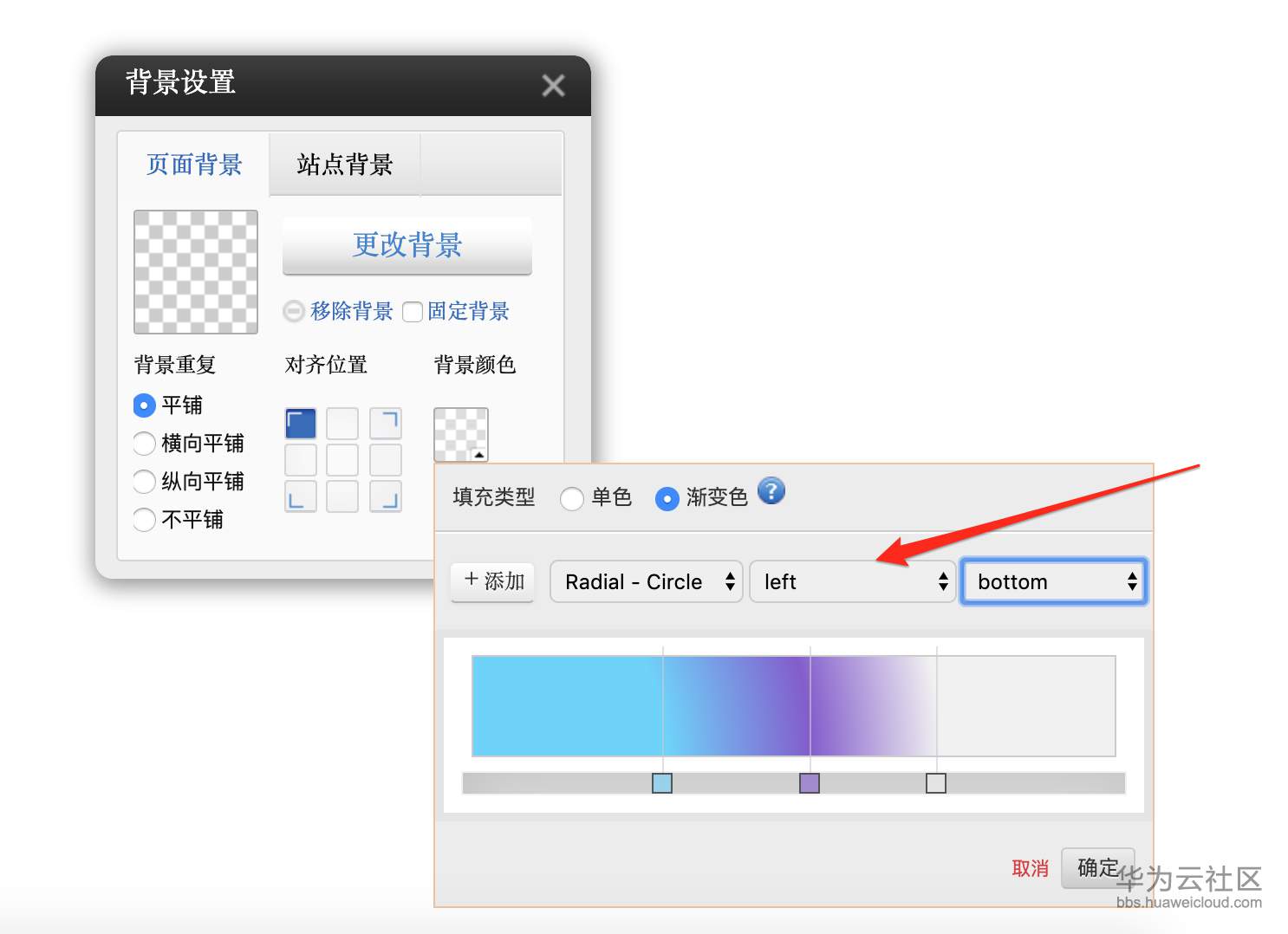Select the 单色 fill type
This screenshot has height=934, width=1288.
click(x=572, y=499)
